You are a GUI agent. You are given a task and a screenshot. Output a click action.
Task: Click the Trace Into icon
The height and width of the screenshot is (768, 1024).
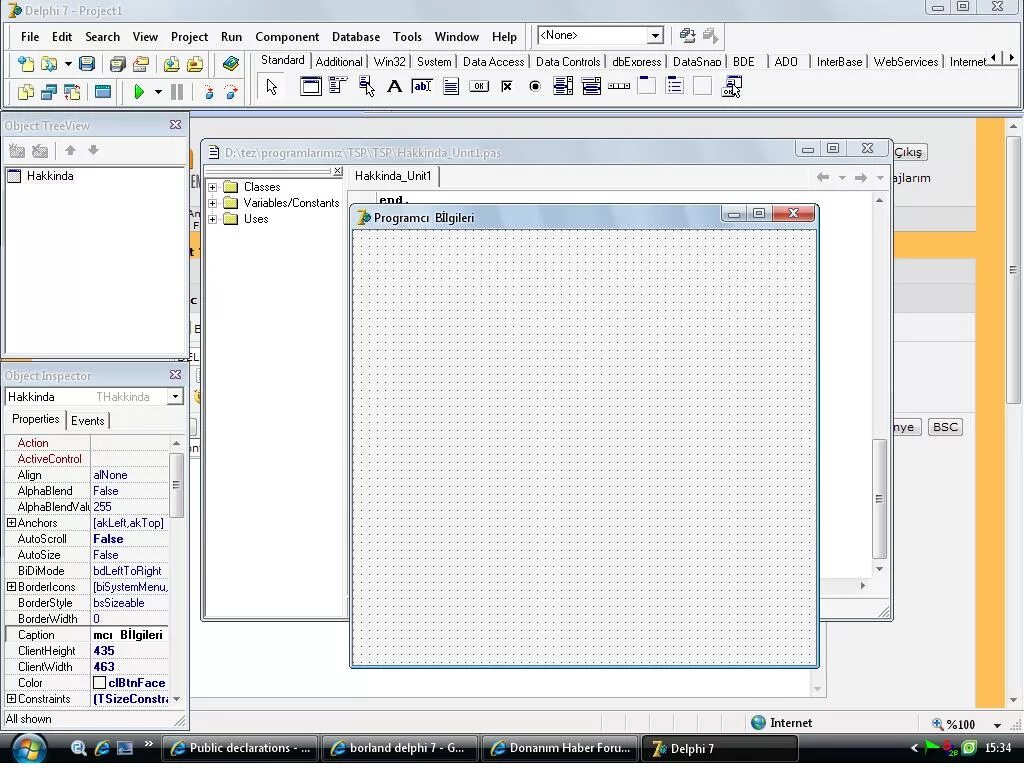click(209, 92)
